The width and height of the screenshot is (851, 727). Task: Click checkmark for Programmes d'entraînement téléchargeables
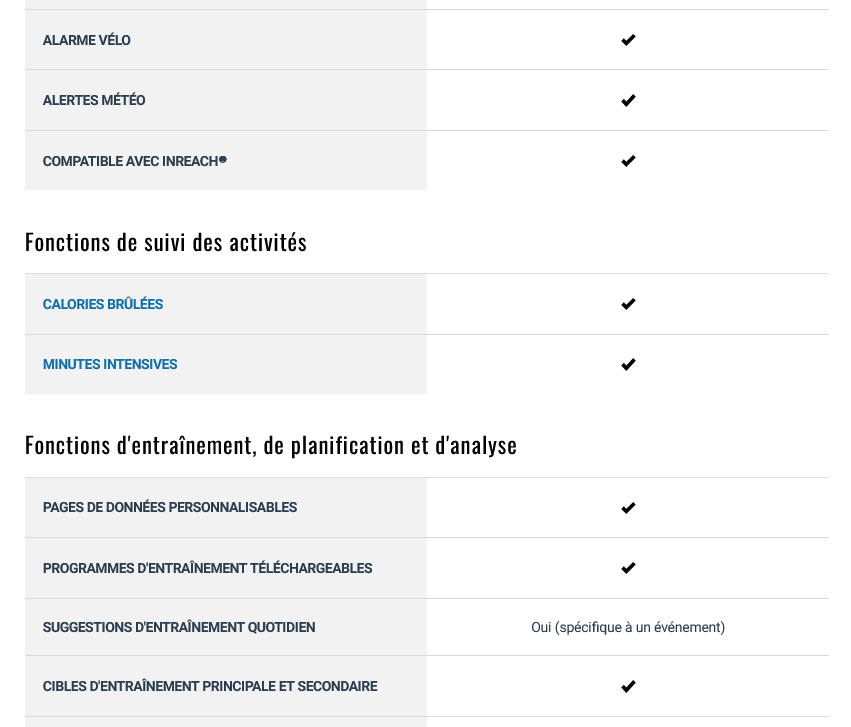click(628, 568)
